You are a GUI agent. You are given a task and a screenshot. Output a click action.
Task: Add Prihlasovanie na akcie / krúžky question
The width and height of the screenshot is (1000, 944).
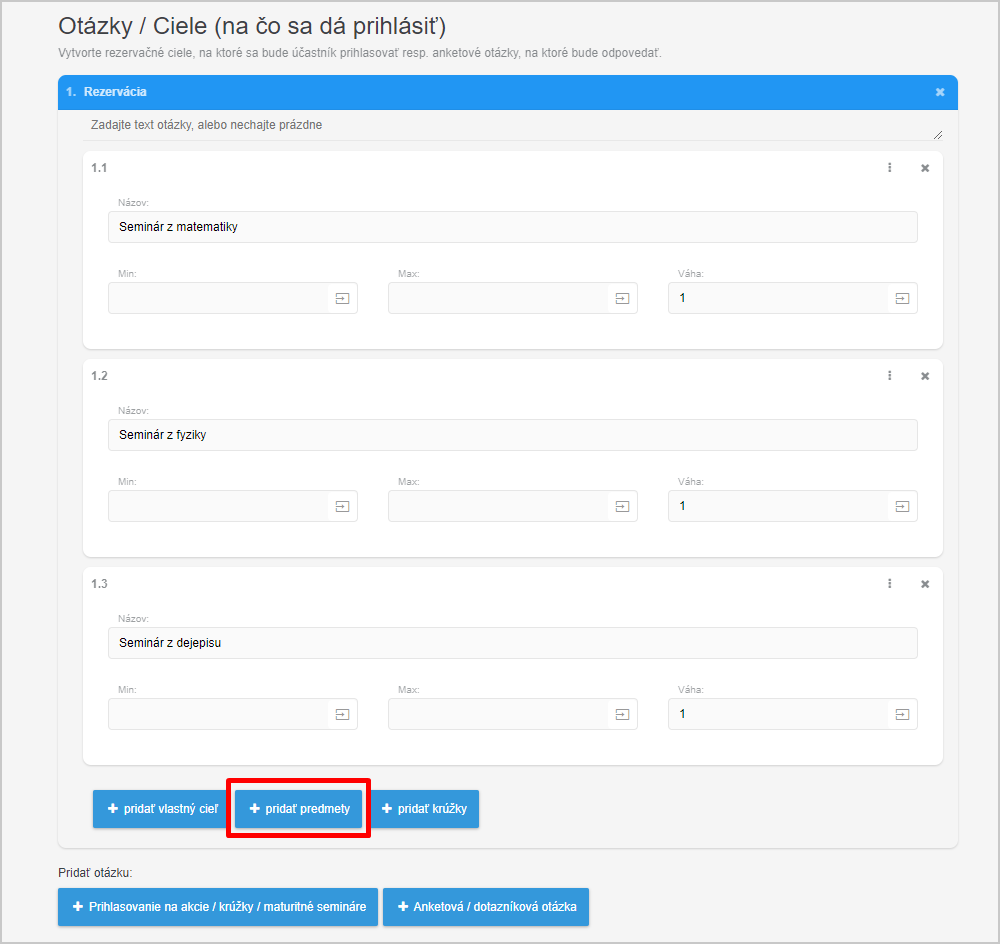(218, 907)
